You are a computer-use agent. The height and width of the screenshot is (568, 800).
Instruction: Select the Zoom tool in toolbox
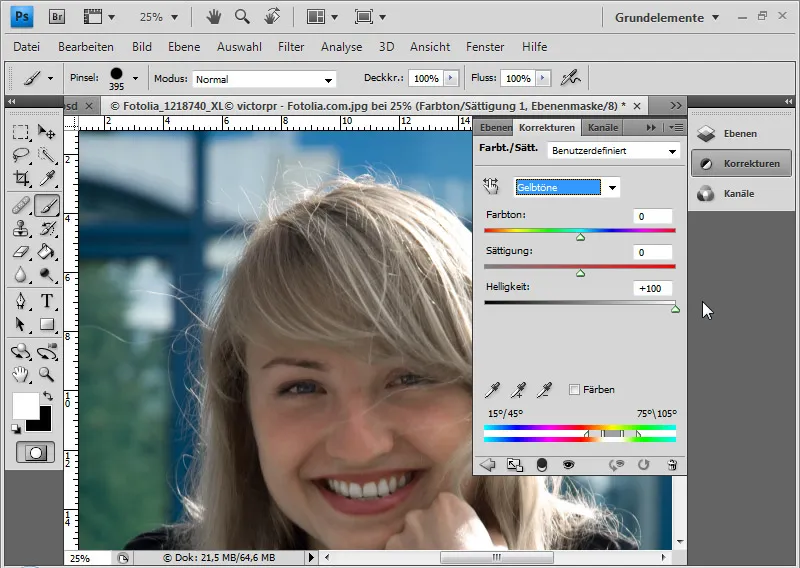(x=47, y=375)
